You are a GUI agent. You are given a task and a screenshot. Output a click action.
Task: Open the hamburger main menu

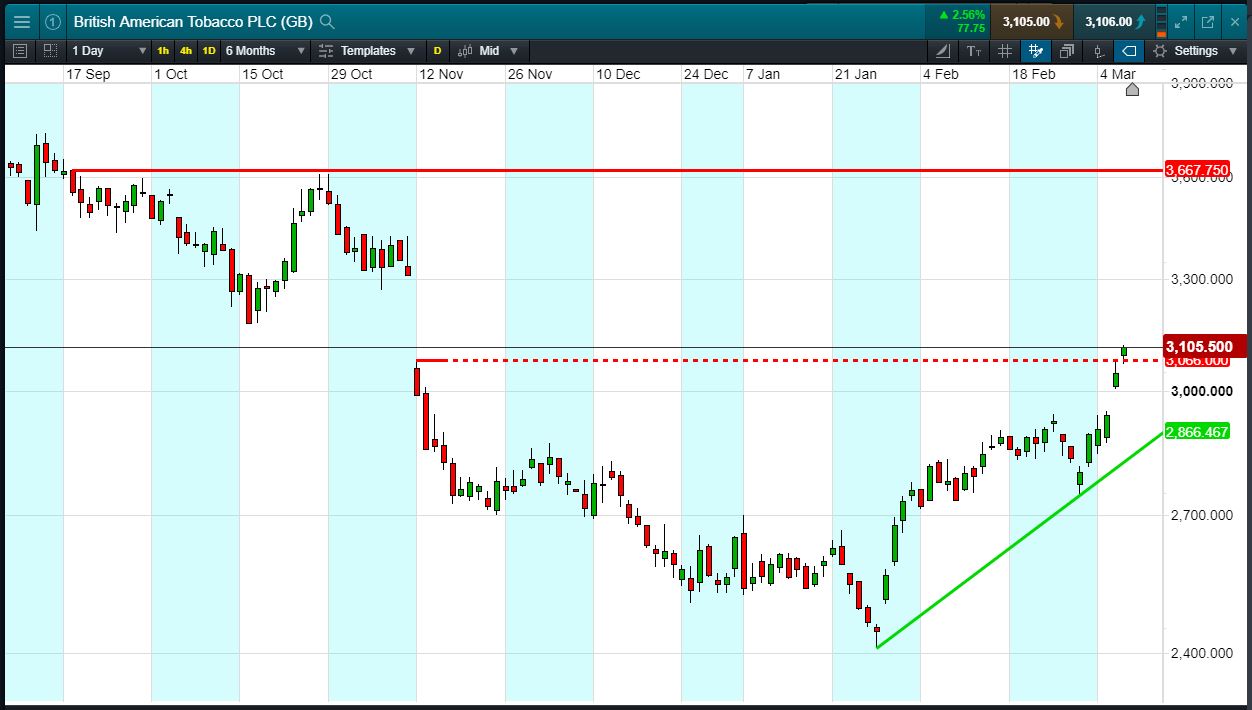21,21
